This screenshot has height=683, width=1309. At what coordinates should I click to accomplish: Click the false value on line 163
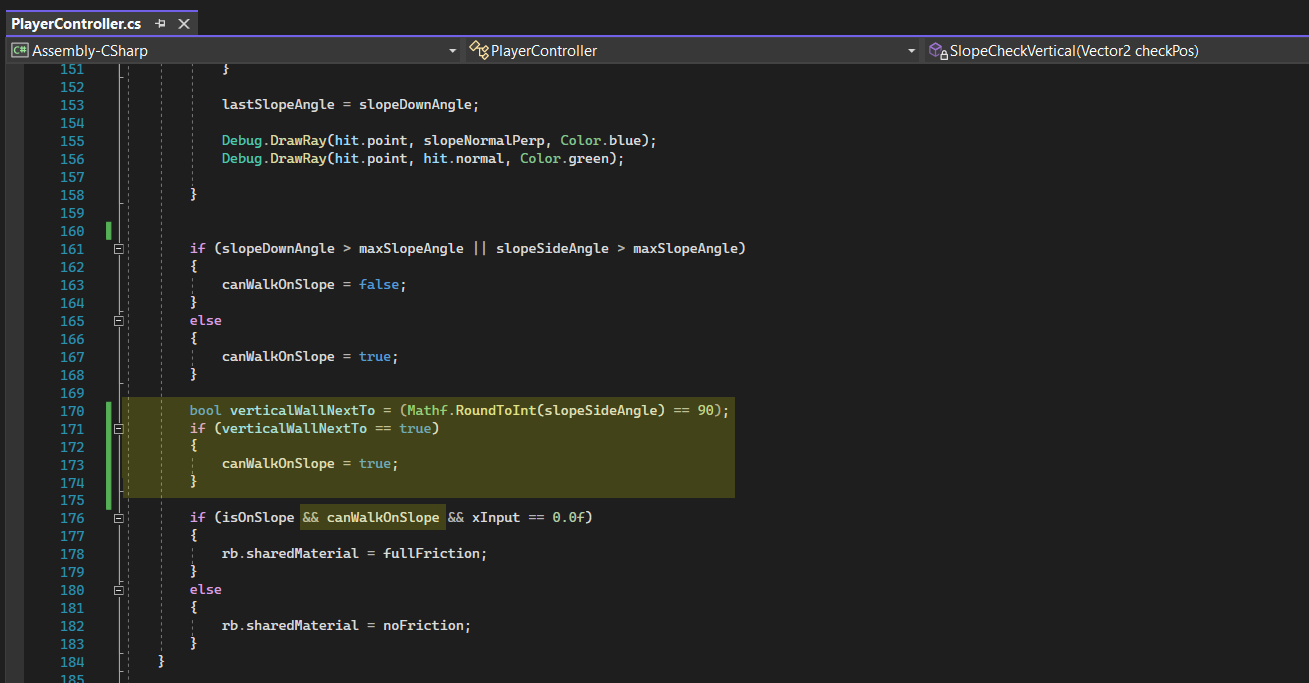379,284
